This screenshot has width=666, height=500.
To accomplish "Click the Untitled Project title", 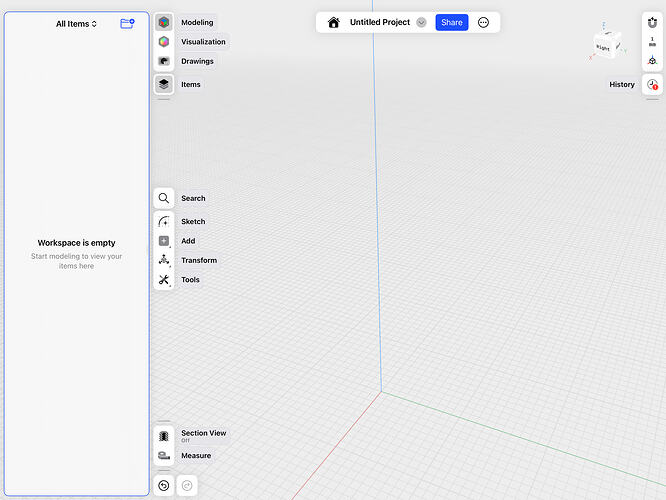I will [x=380, y=23].
